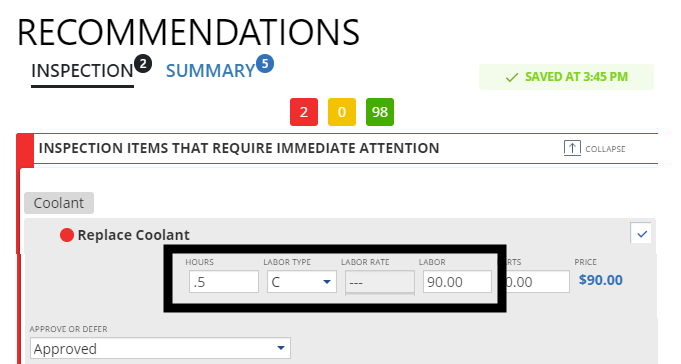Image resolution: width=681 pixels, height=364 pixels.
Task: Click the disabled Labor Rate field
Action: (x=380, y=282)
